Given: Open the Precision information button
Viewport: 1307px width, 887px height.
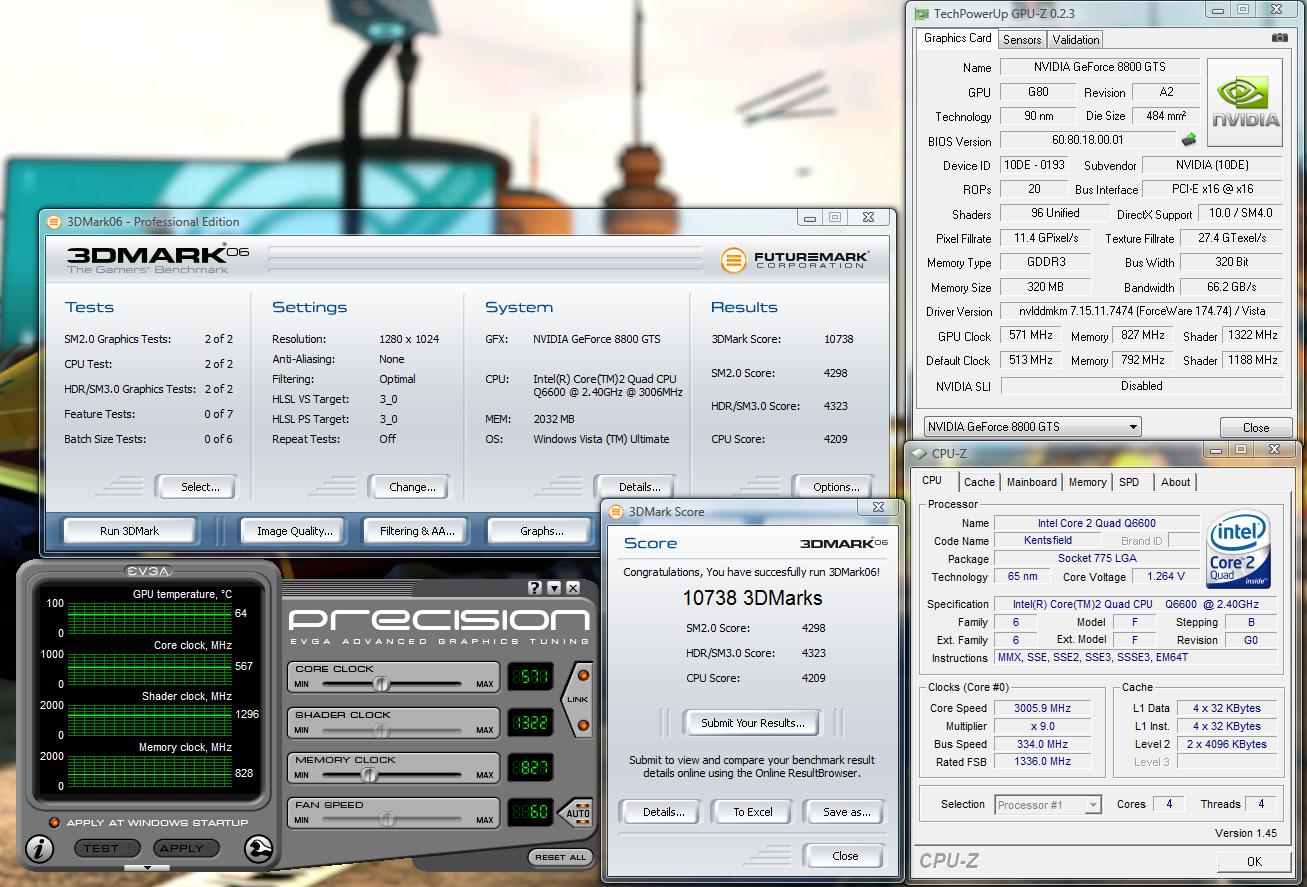Looking at the screenshot, I should tap(39, 849).
